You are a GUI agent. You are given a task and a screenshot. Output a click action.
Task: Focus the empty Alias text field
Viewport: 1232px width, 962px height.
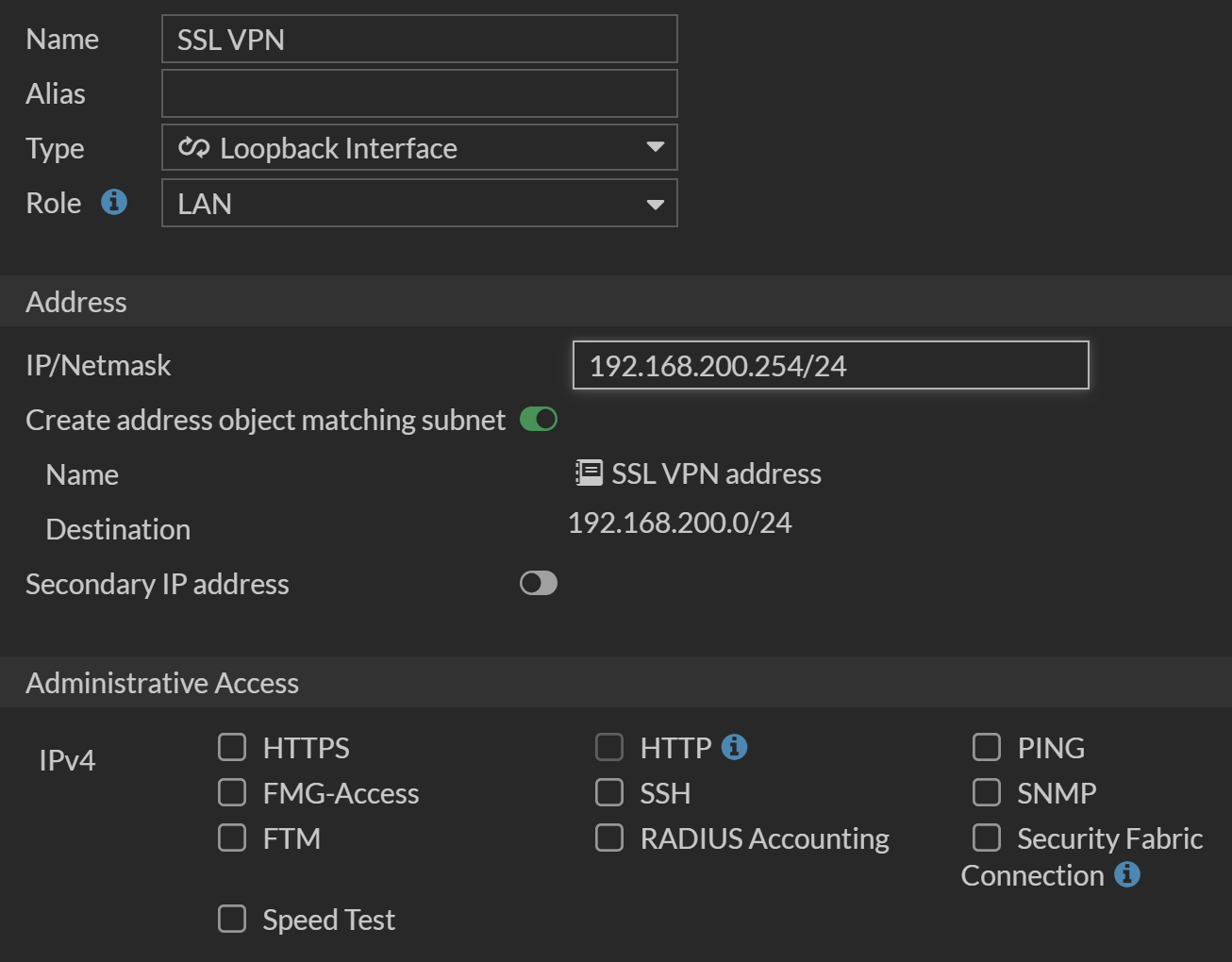[x=419, y=93]
